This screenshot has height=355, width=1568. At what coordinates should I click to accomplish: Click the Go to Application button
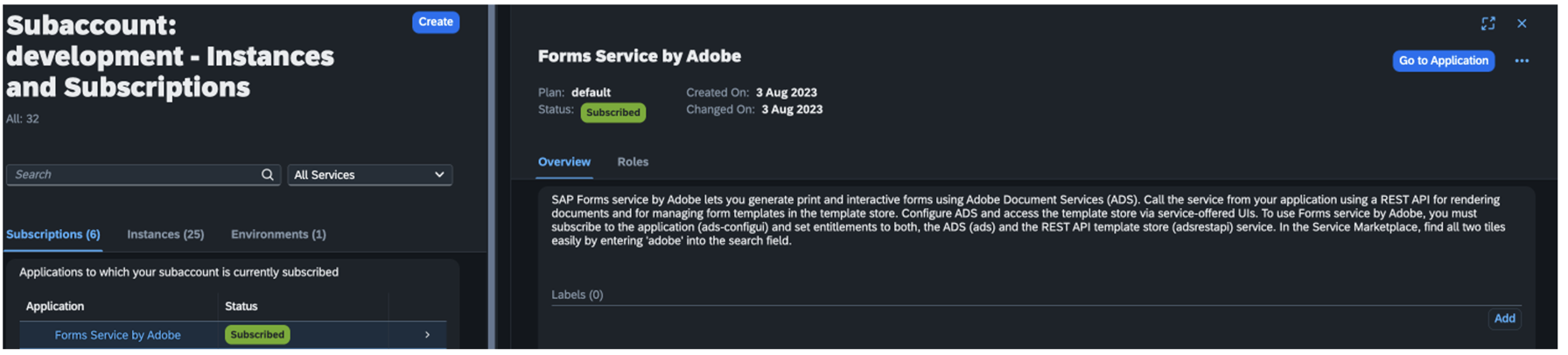pos(1443,61)
